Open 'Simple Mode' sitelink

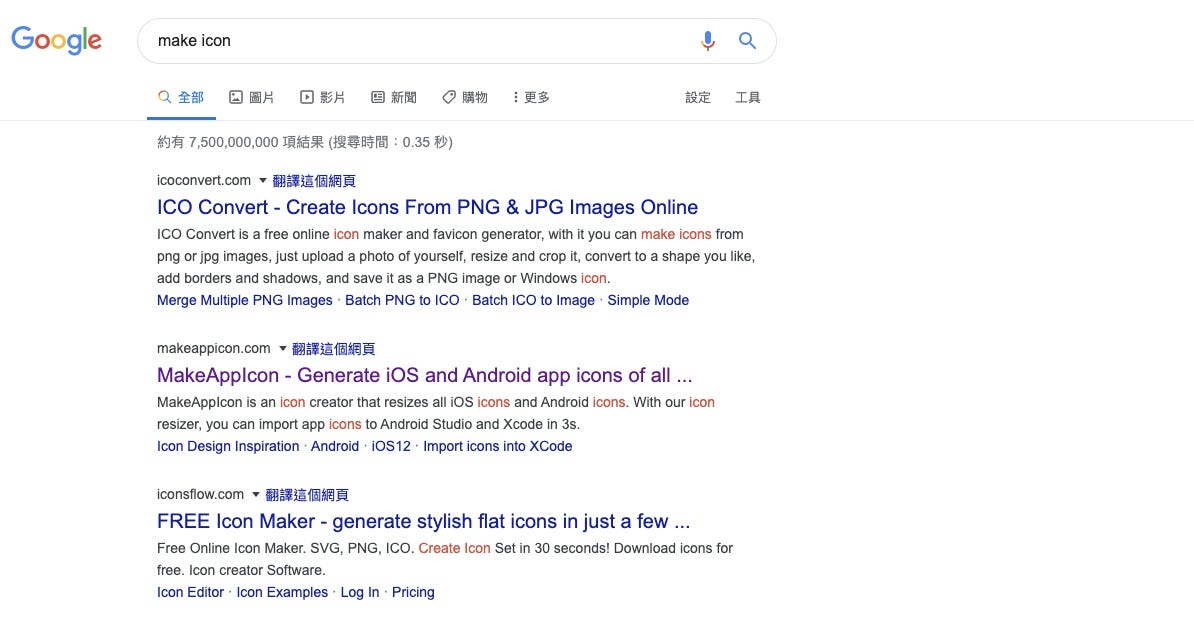tap(648, 300)
